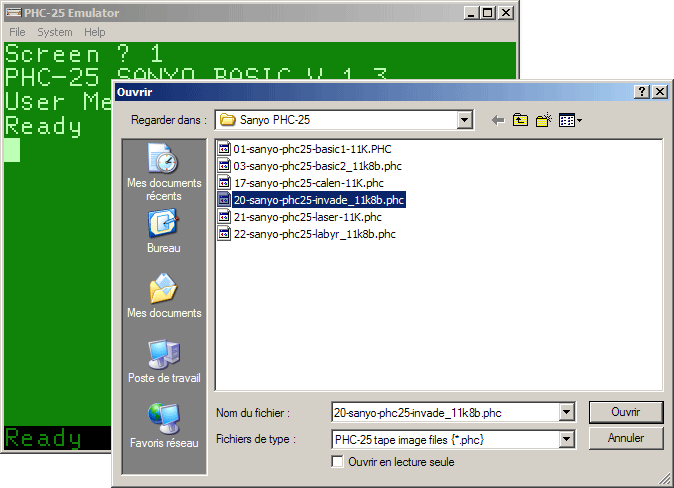
Task: Enable Ouvrir en lecture seule checkbox
Action: 337,462
